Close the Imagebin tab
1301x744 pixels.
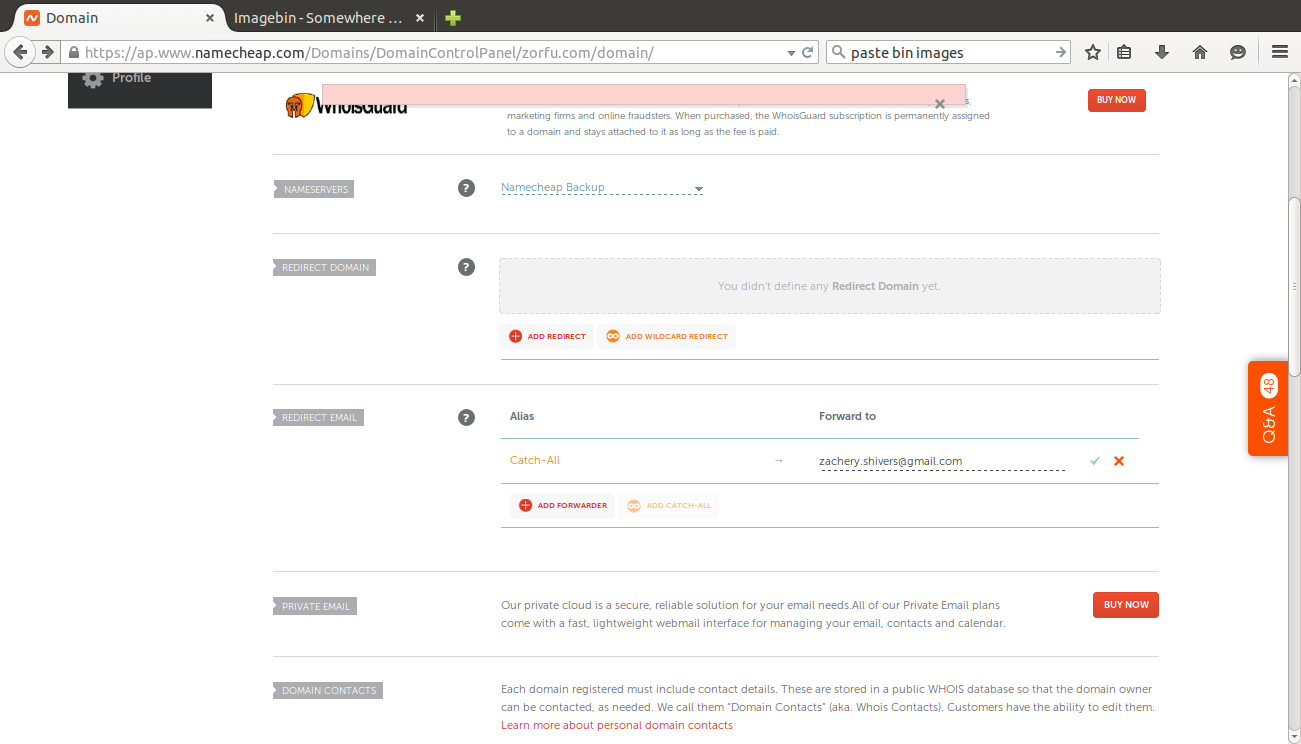pos(420,18)
